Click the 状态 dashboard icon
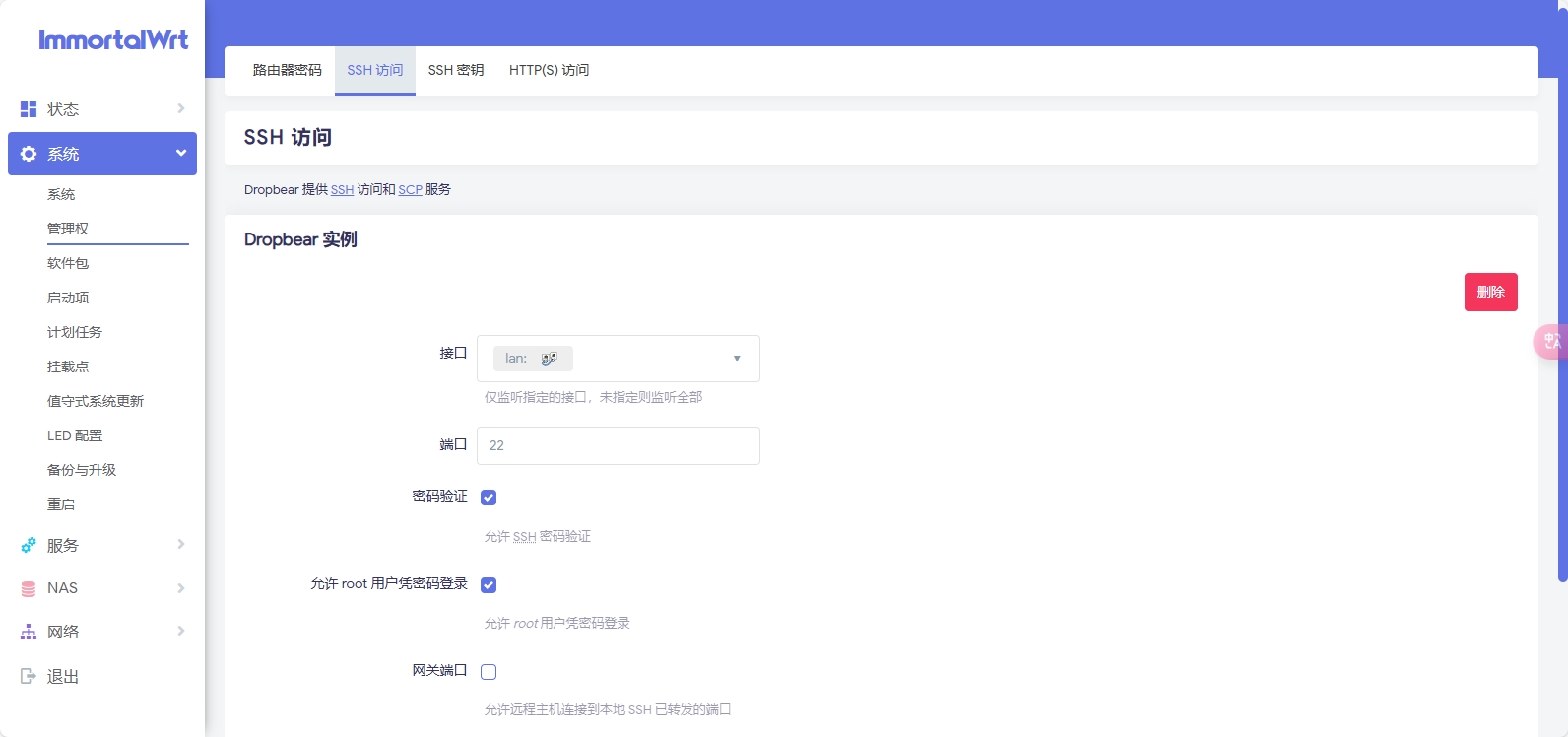This screenshot has height=737, width=1568. click(x=29, y=109)
